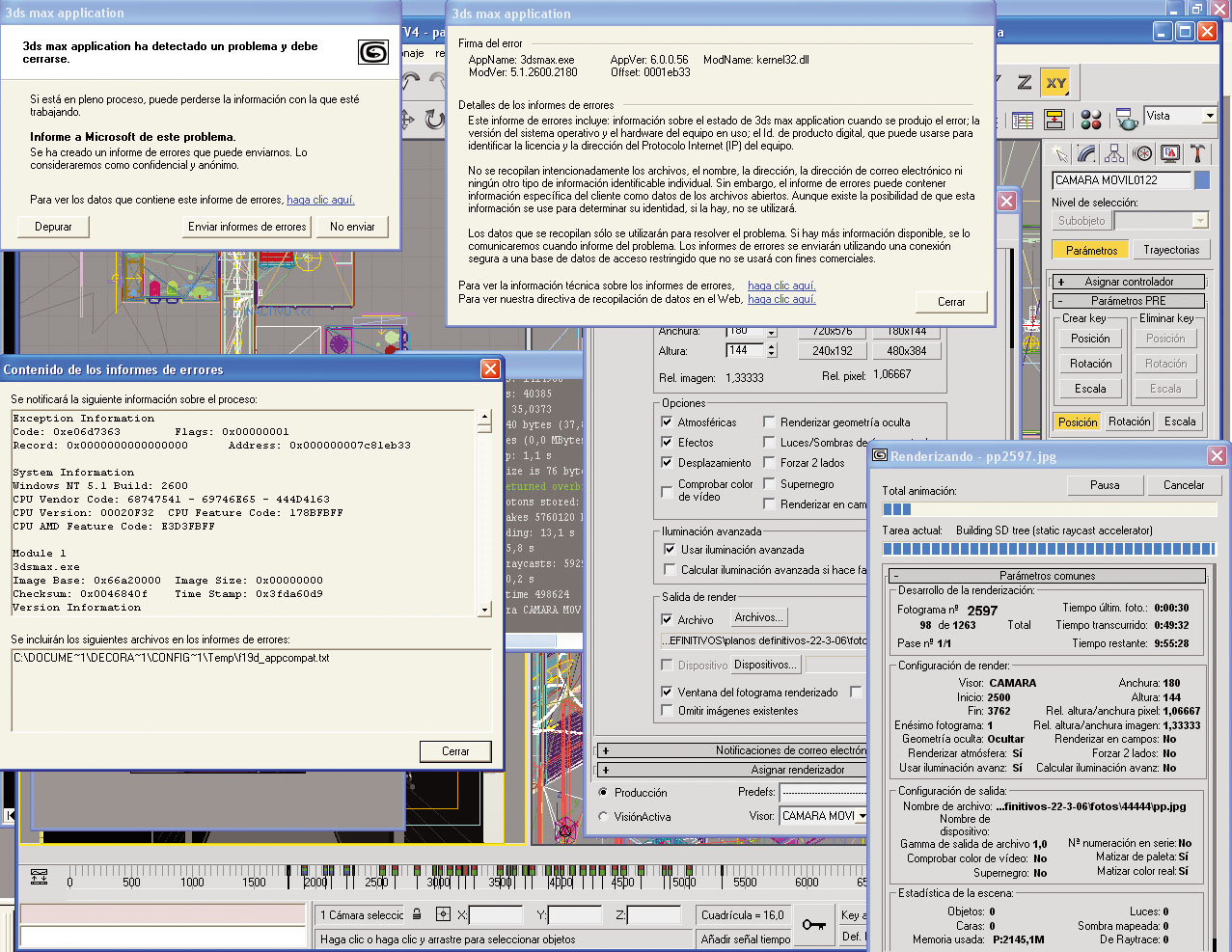This screenshot has width=1232, height=952.
Task: Toggle the Efectos checkbox
Action: point(667,442)
